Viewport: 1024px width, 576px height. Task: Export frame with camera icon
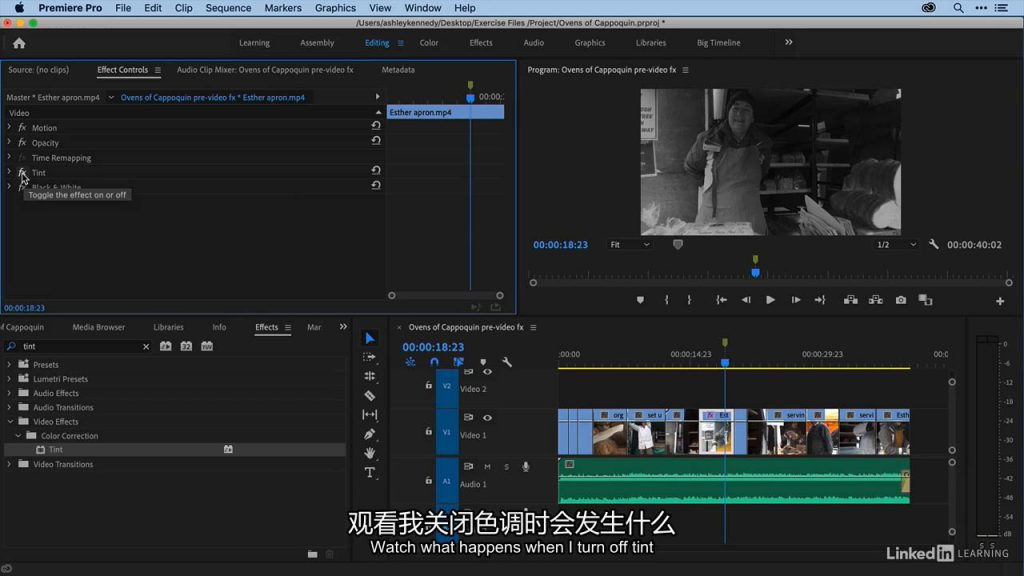901,300
